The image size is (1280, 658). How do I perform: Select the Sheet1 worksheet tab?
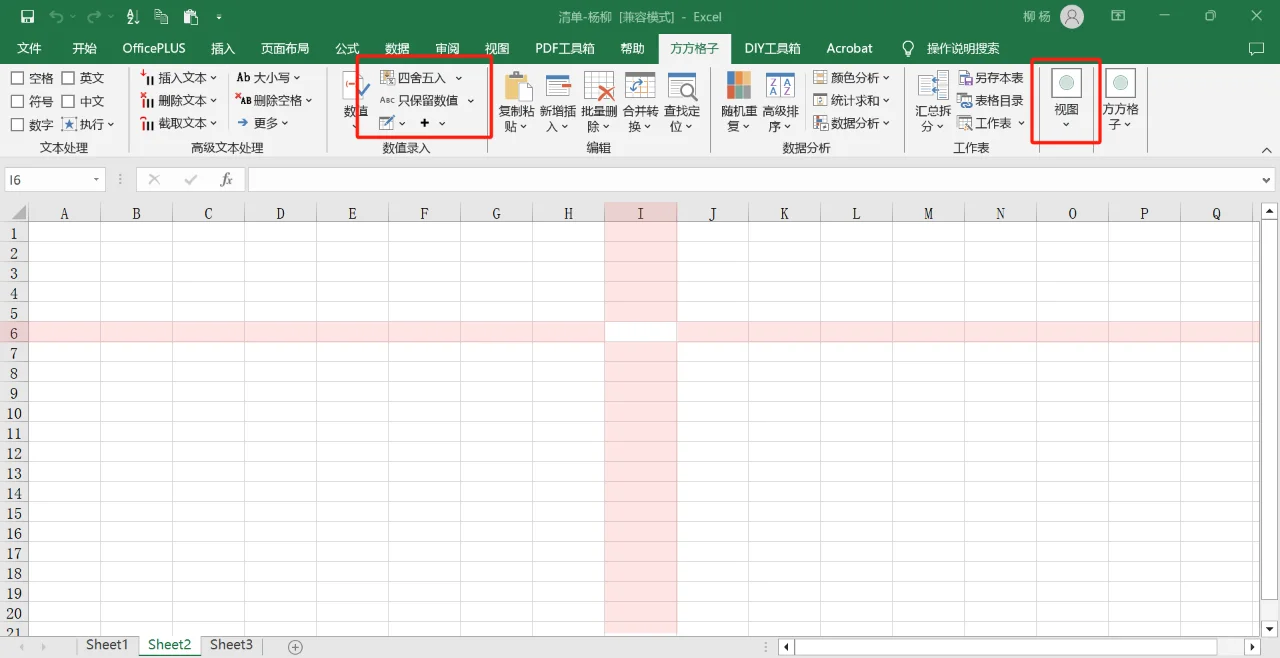pyautogui.click(x=107, y=645)
